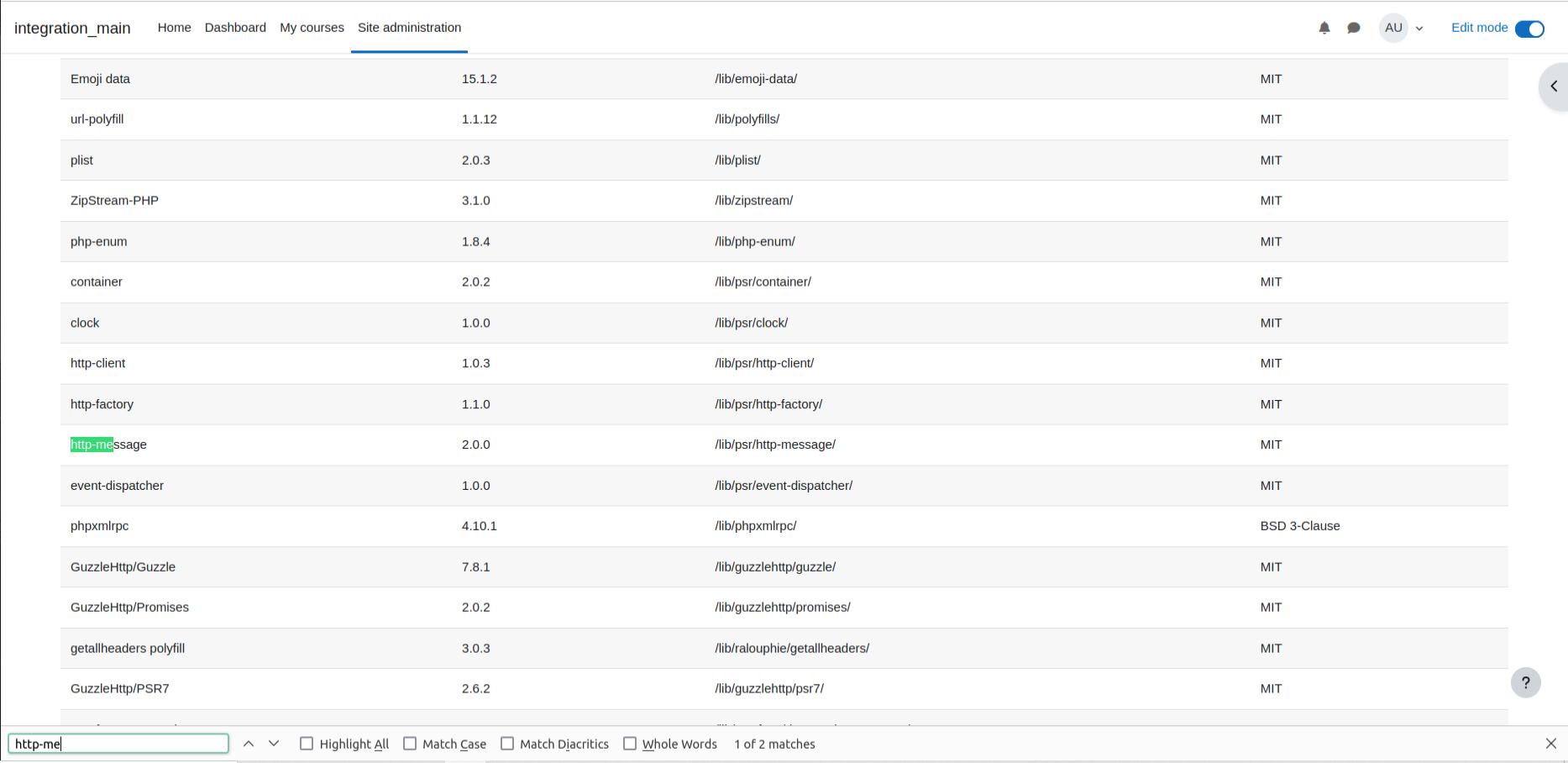Select the container library name
The width and height of the screenshot is (1568, 763).
tap(97, 282)
